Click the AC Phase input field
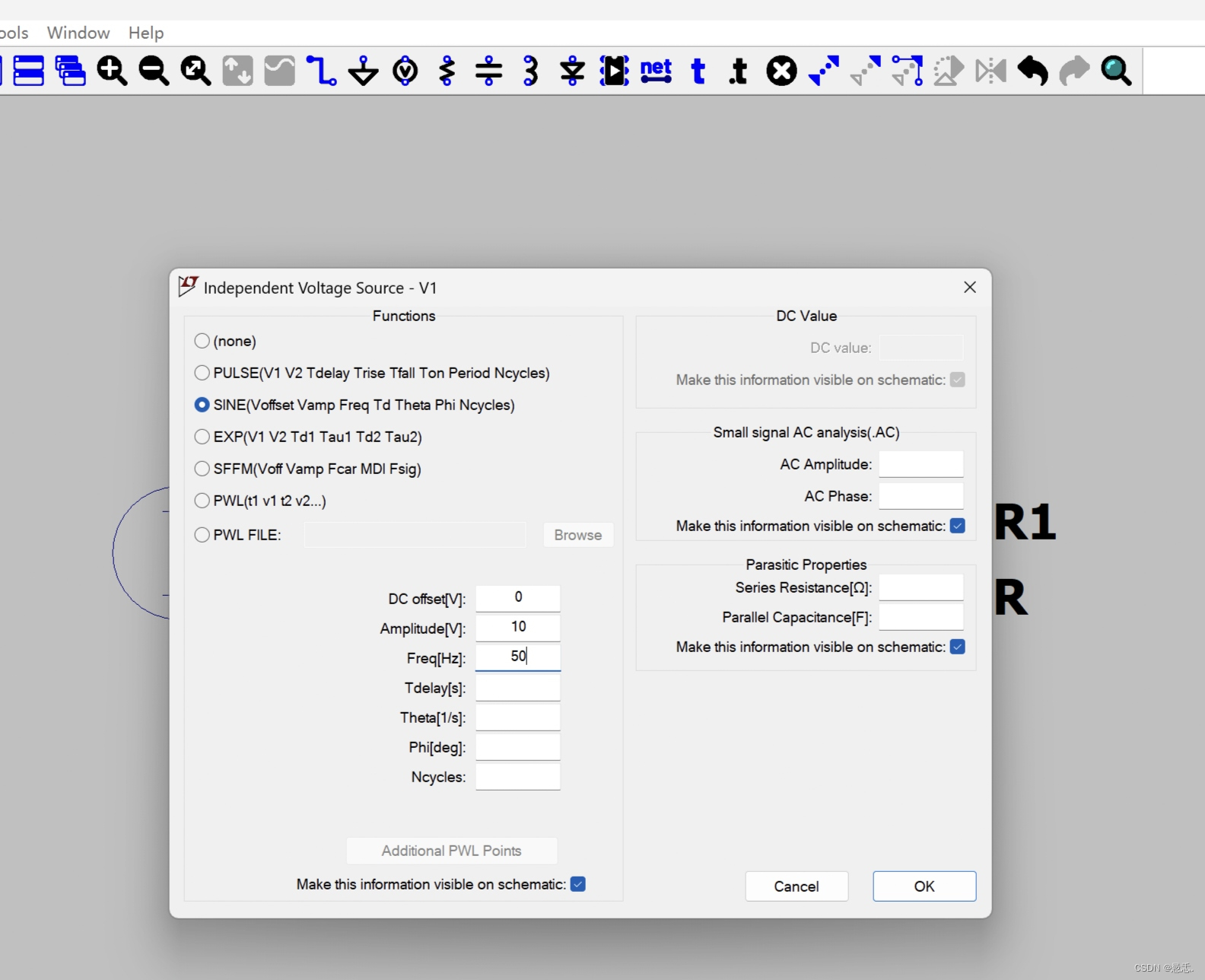The height and width of the screenshot is (980, 1205). (921, 496)
